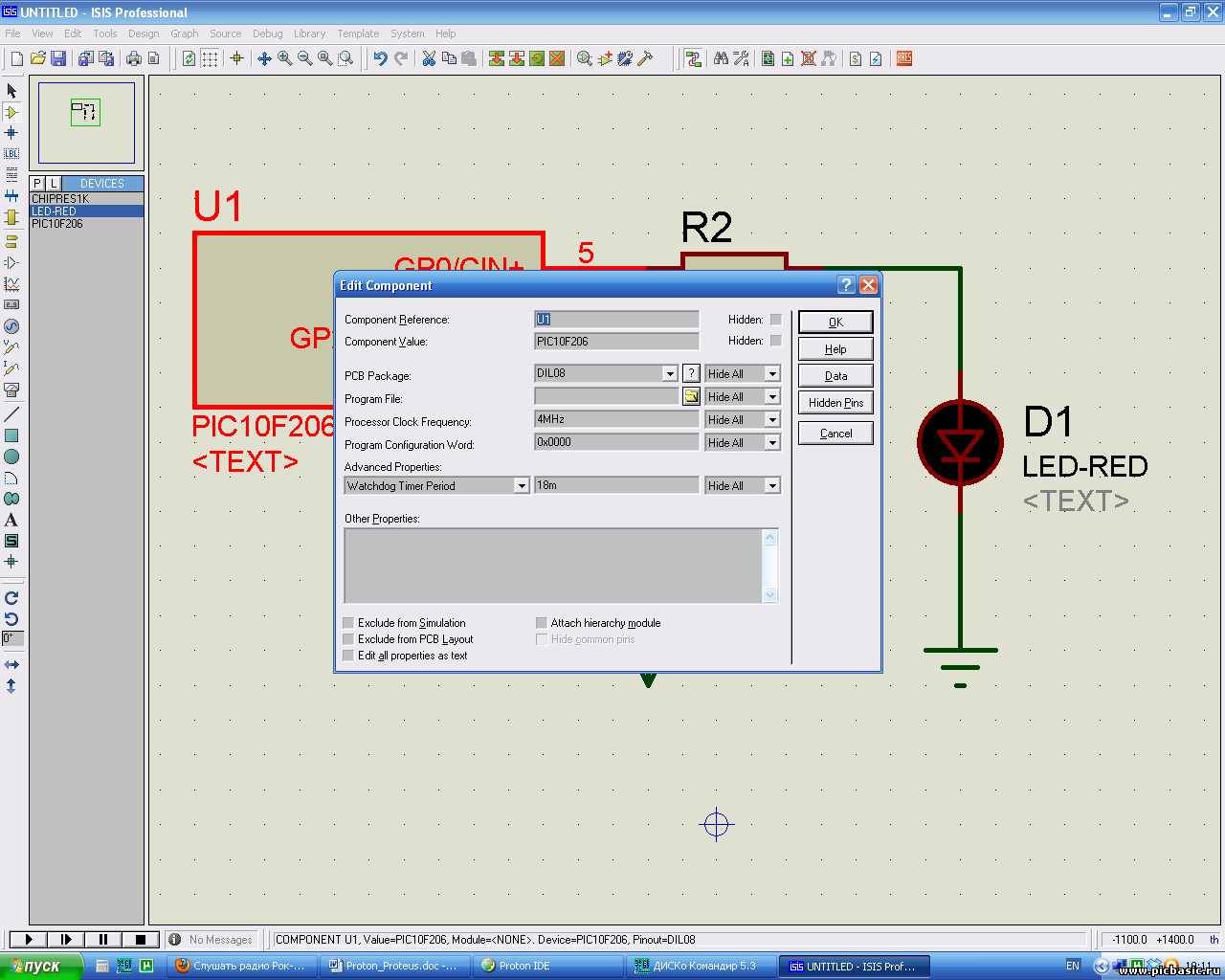This screenshot has width=1225, height=980.
Task: Select the Selection mode arrow tool
Action: click(11, 91)
